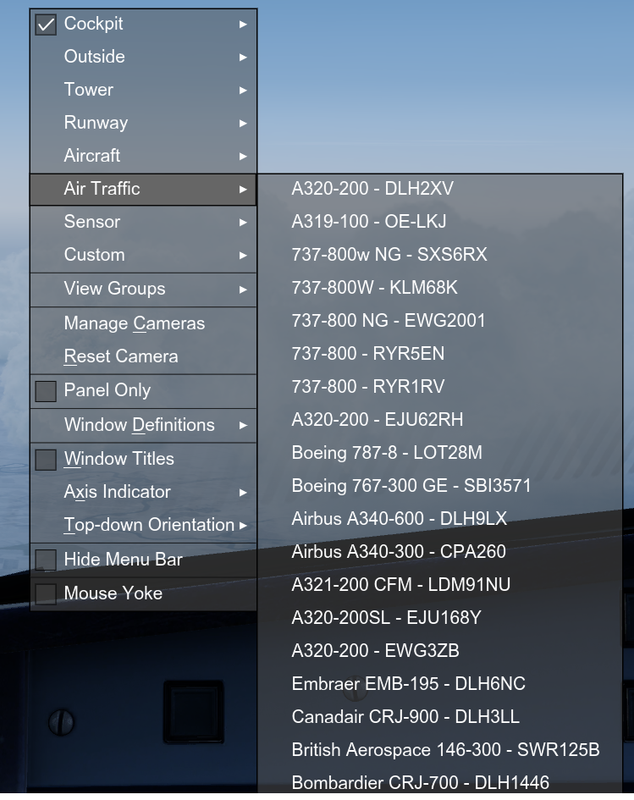Select traffic Canadair CRJ-900 - DLH3LL
The image size is (634, 800).
(440, 717)
